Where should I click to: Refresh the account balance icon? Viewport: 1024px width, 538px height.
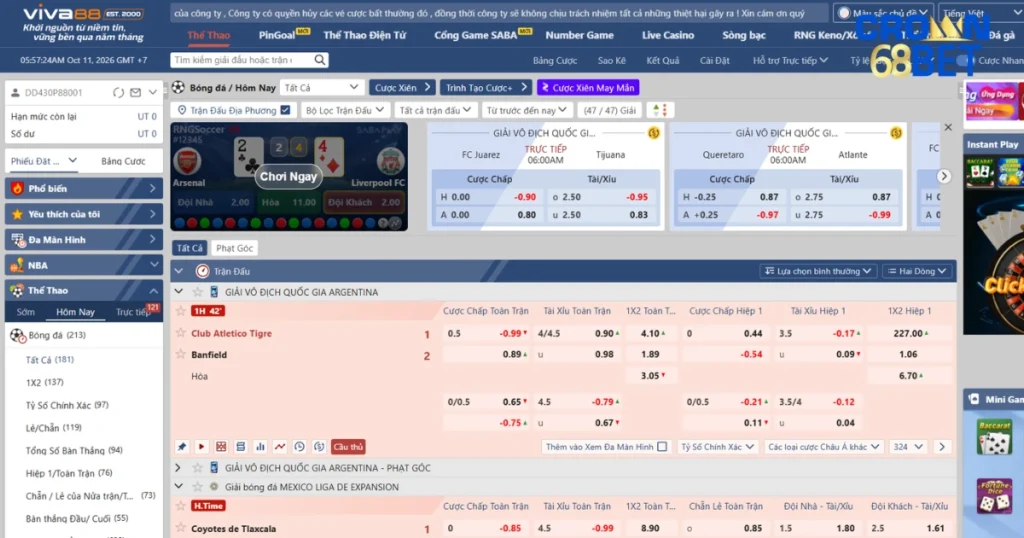point(118,93)
